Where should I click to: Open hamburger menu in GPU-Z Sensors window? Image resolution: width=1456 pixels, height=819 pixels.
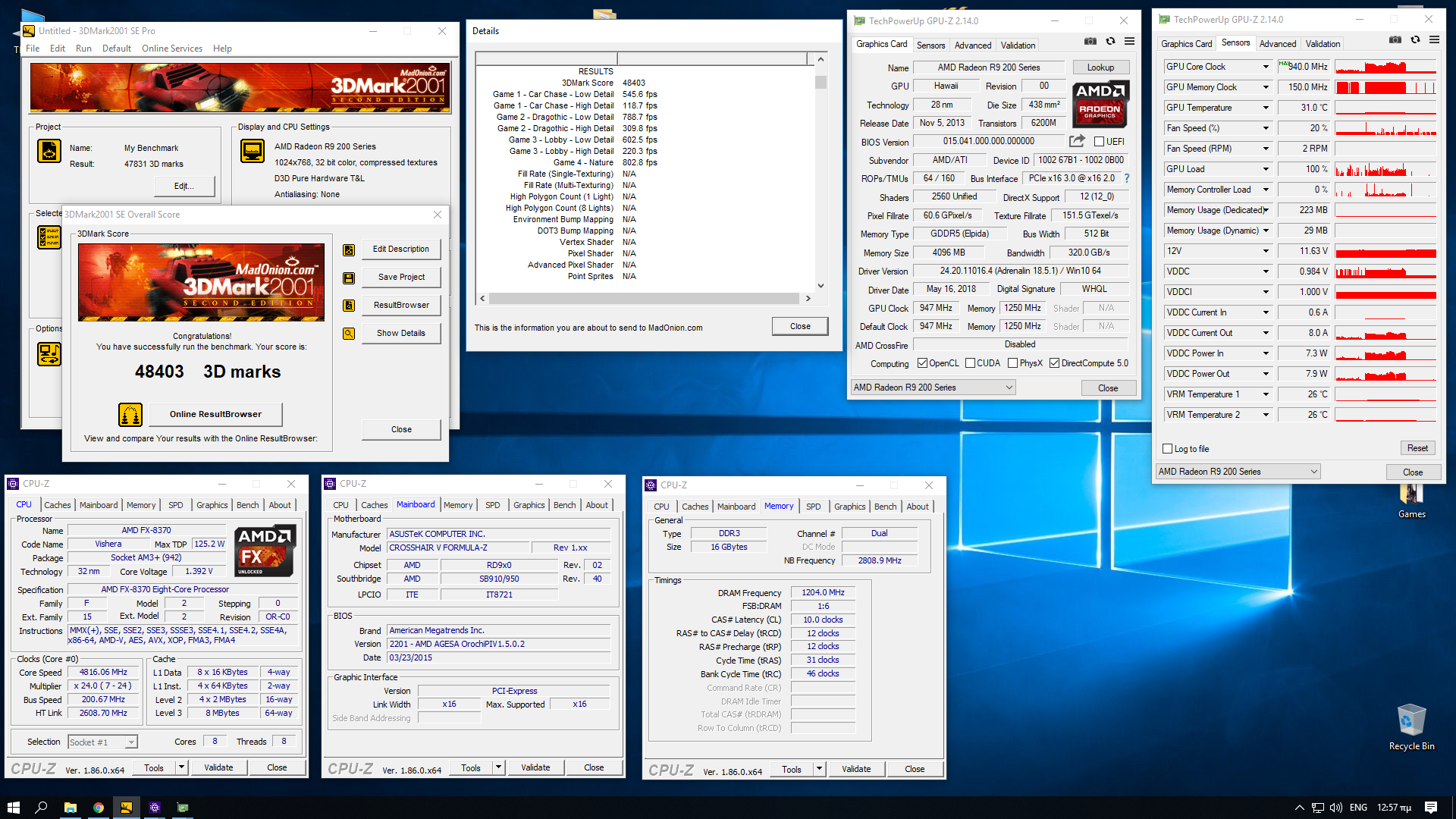coord(1434,39)
